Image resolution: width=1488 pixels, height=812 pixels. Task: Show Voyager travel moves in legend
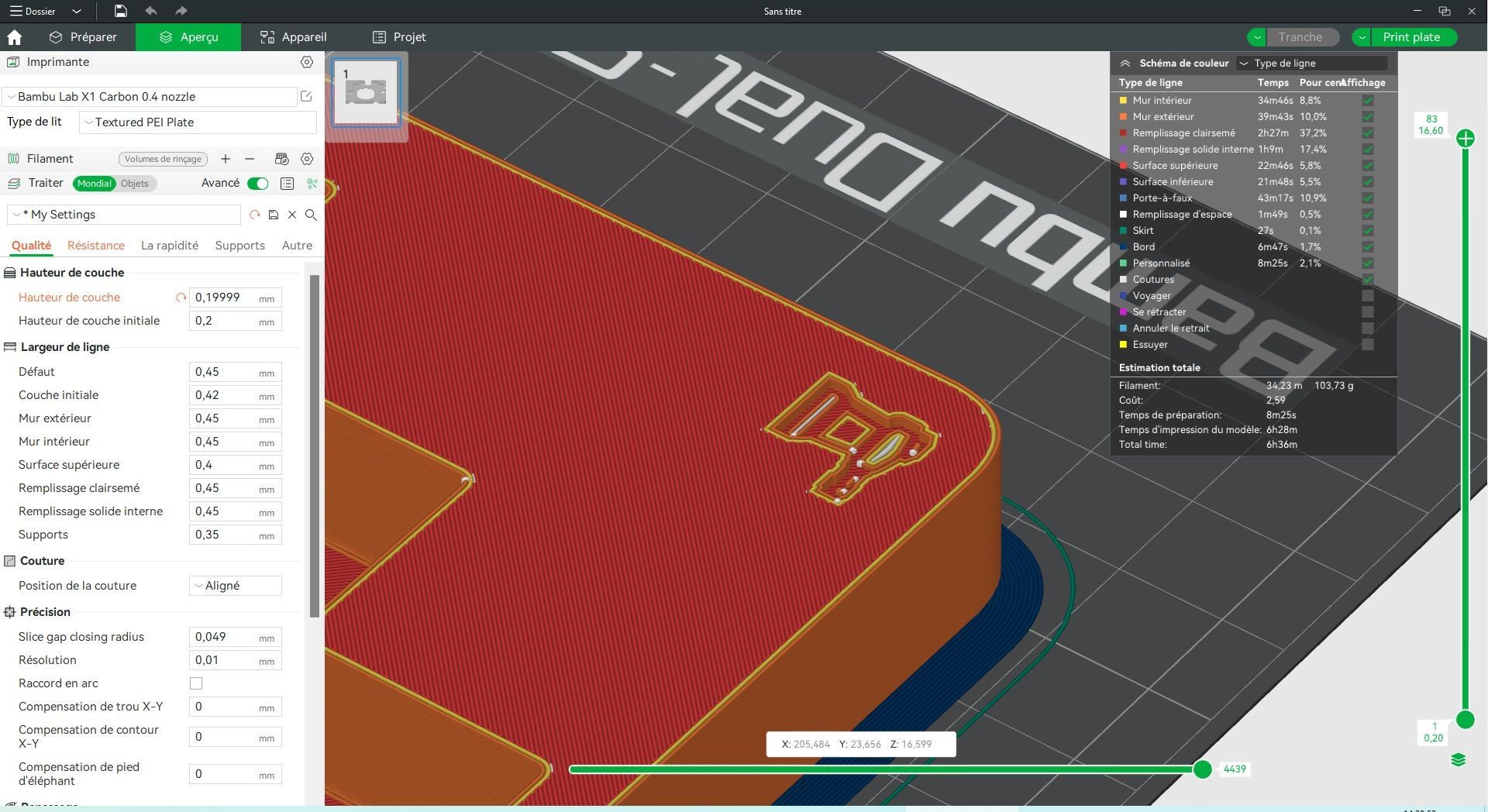[1368, 296]
